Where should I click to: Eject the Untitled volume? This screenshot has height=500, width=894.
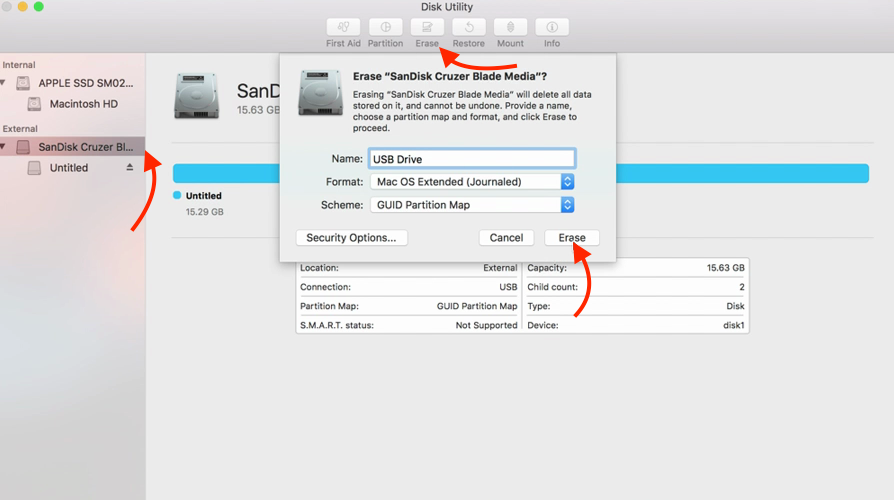129,168
